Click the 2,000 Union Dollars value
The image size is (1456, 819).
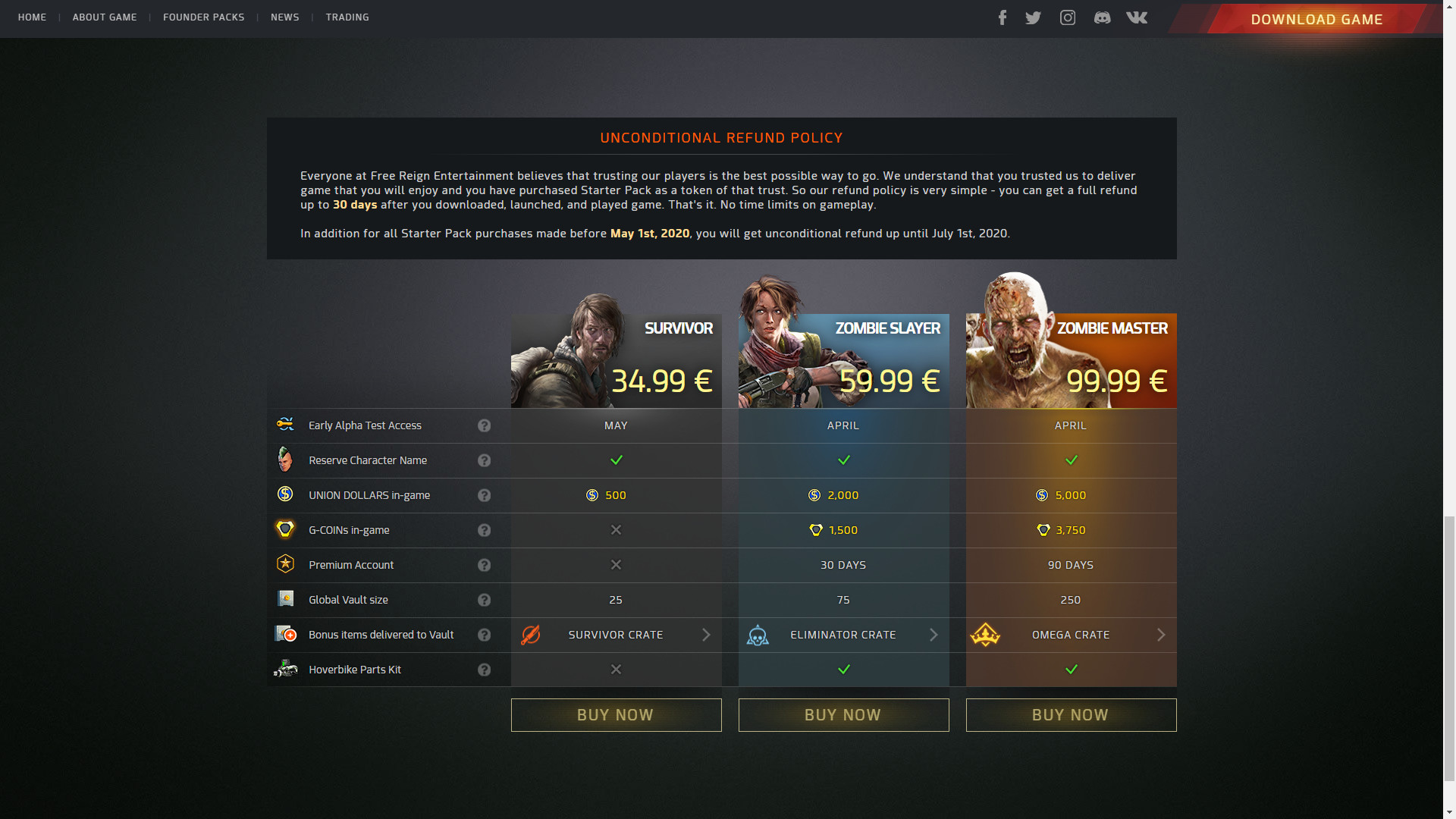click(843, 495)
